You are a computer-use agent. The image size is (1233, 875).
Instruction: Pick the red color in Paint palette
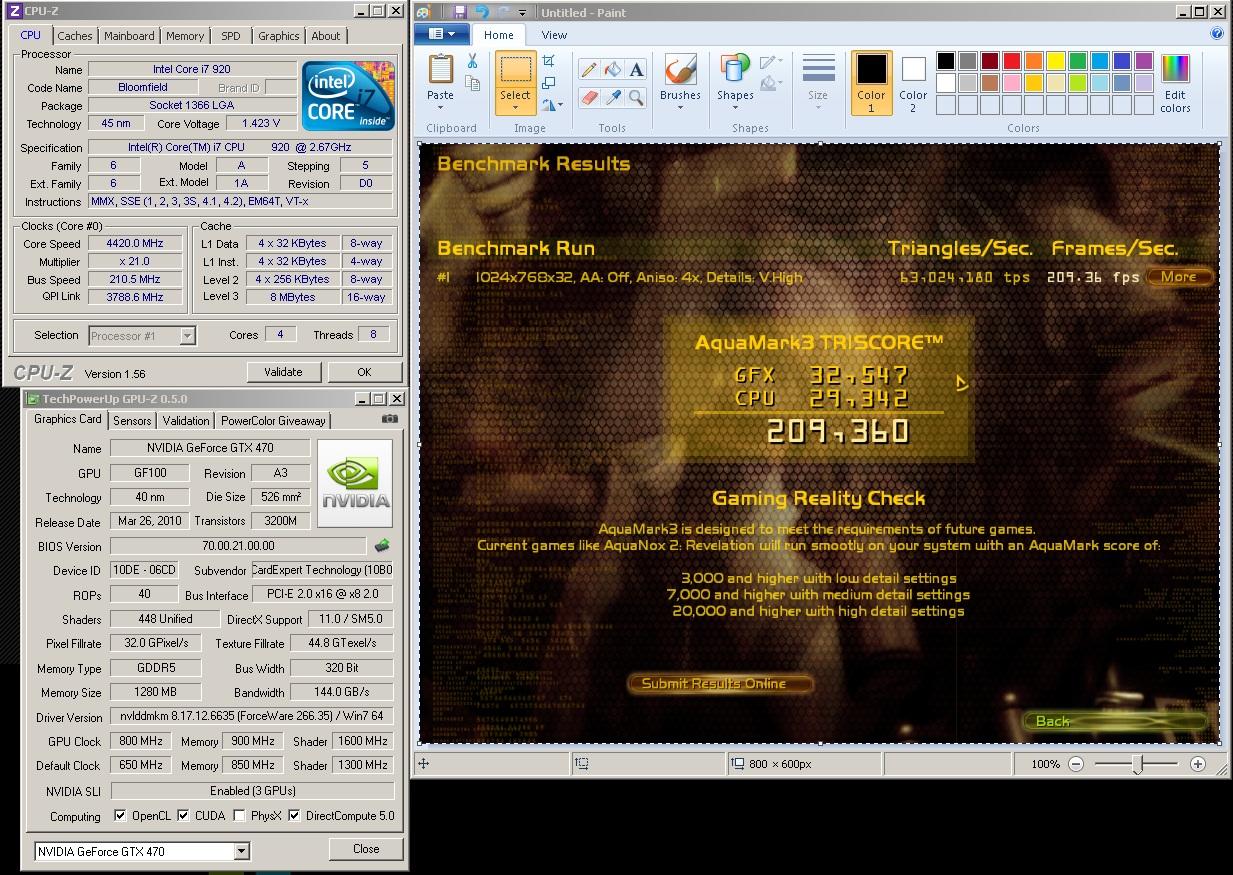(1012, 61)
